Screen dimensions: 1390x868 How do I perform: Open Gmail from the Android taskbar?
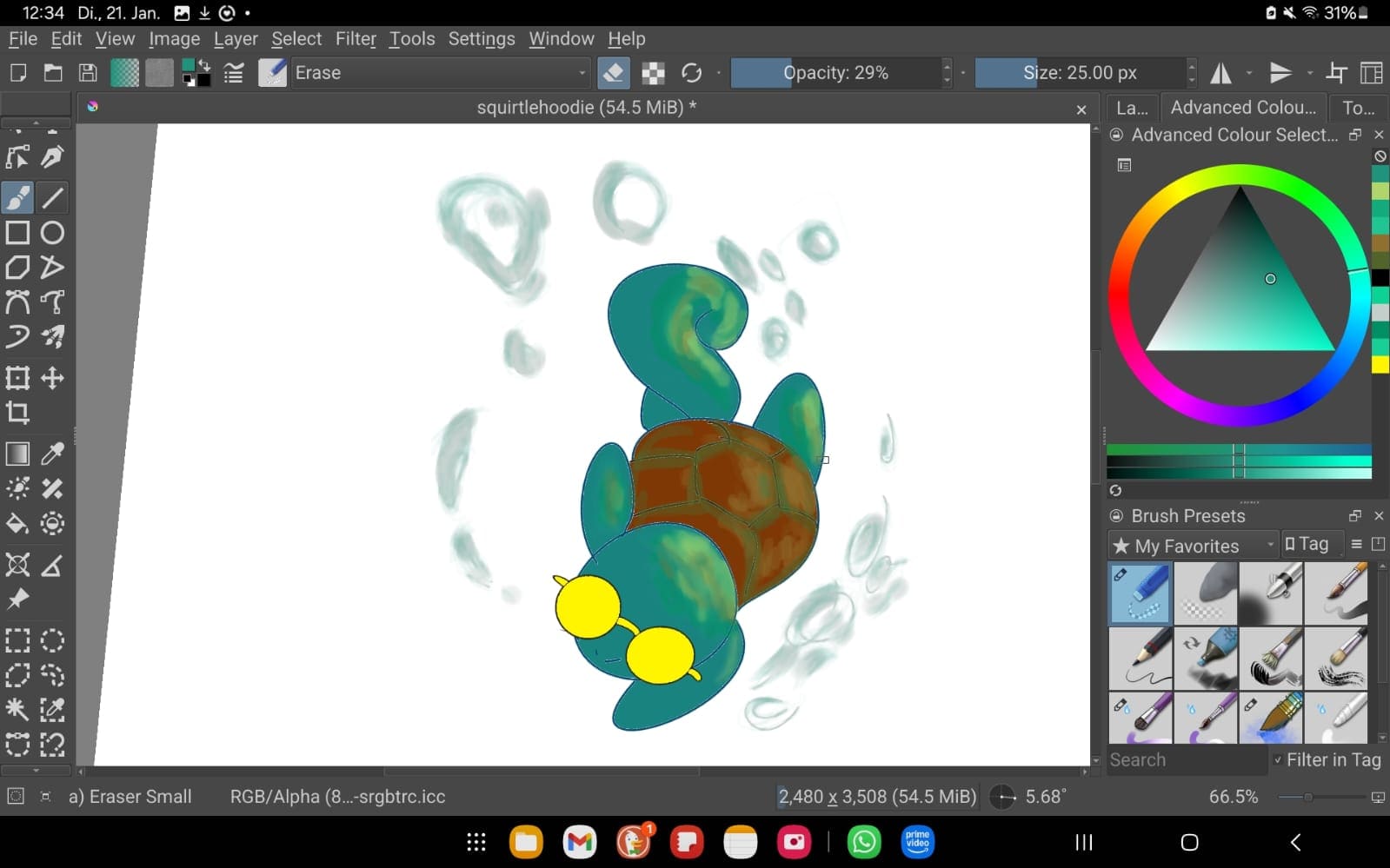click(x=580, y=842)
